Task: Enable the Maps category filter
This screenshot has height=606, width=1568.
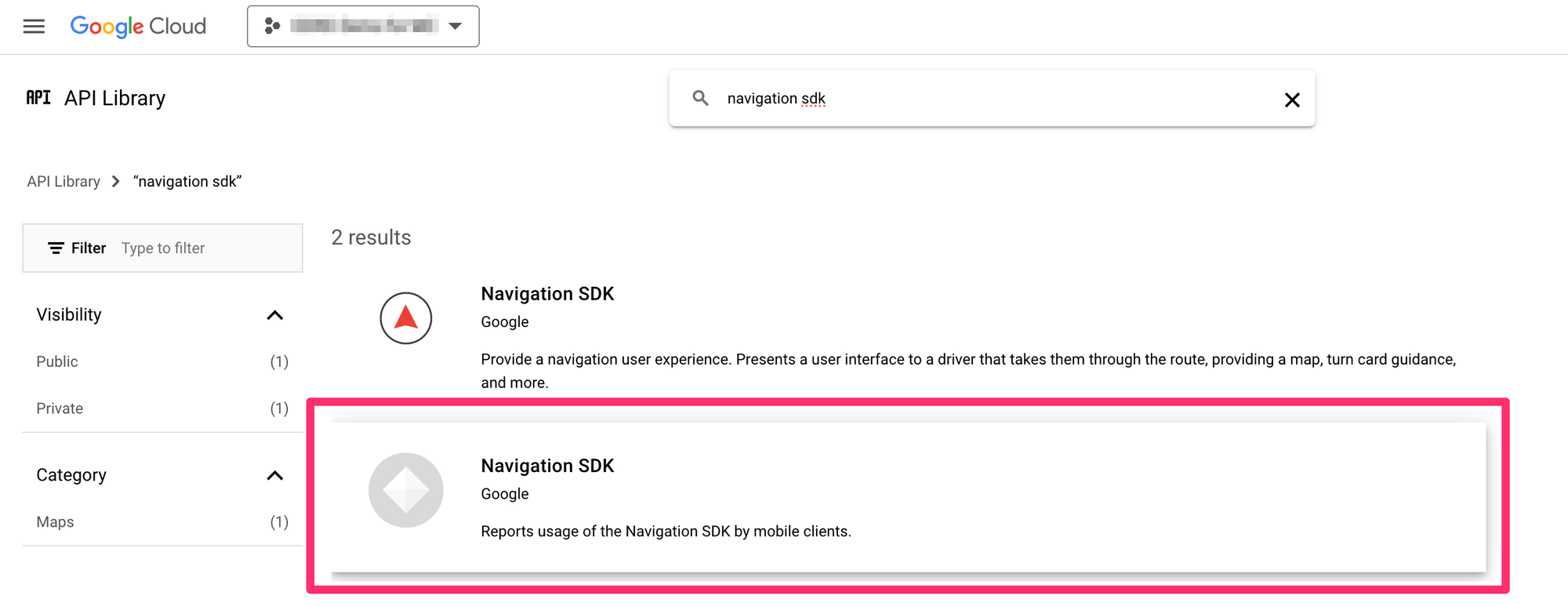Action: 55,521
